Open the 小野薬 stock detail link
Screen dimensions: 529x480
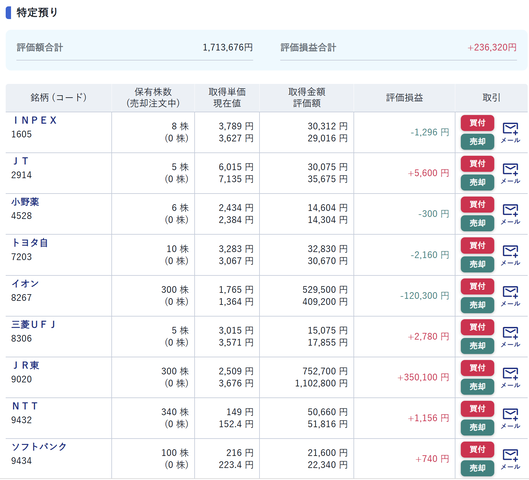coord(25,202)
